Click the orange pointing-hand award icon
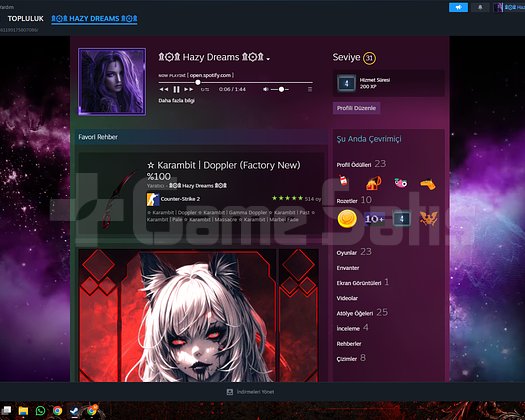525x420 pixels. (428, 184)
